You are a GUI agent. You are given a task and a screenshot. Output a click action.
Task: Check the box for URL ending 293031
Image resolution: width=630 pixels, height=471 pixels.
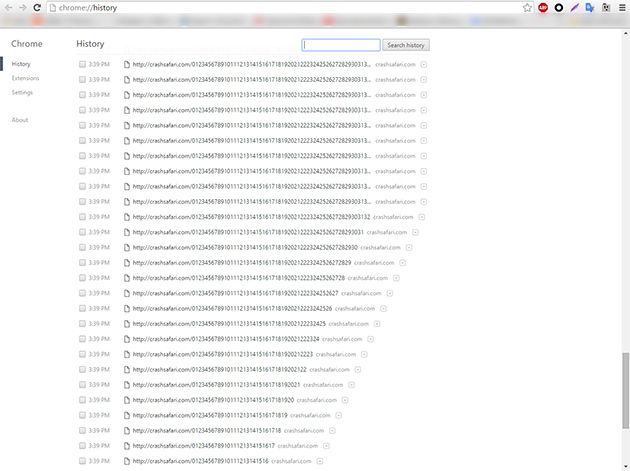82,232
